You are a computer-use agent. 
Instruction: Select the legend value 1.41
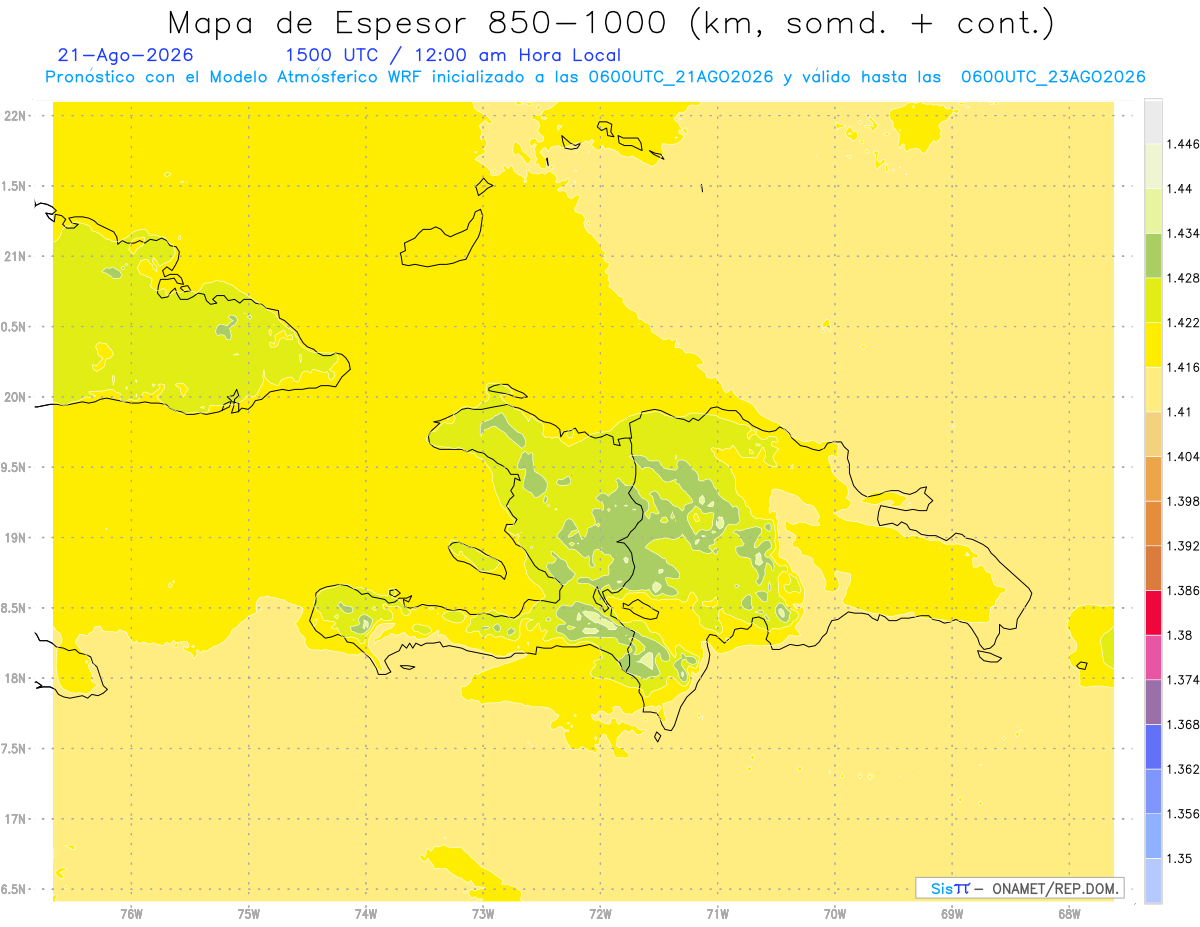point(1180,412)
